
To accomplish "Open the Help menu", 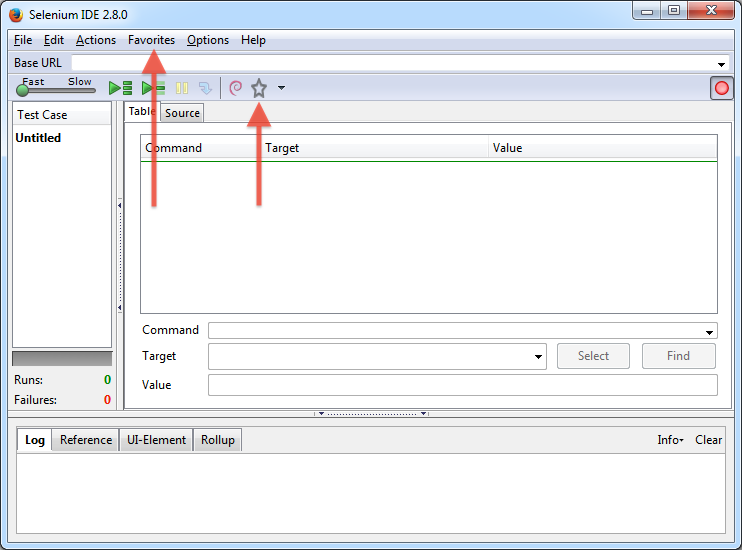I will [253, 40].
